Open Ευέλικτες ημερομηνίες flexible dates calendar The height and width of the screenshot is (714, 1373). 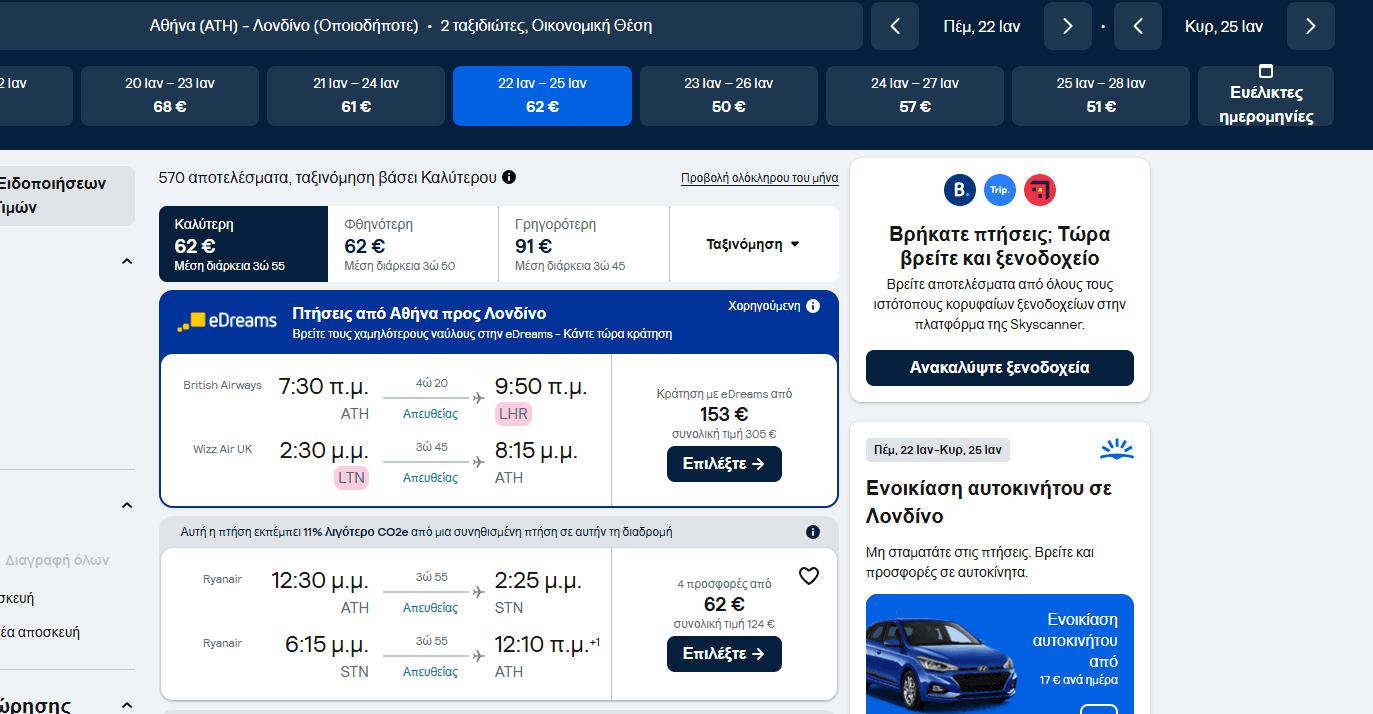coord(1265,96)
